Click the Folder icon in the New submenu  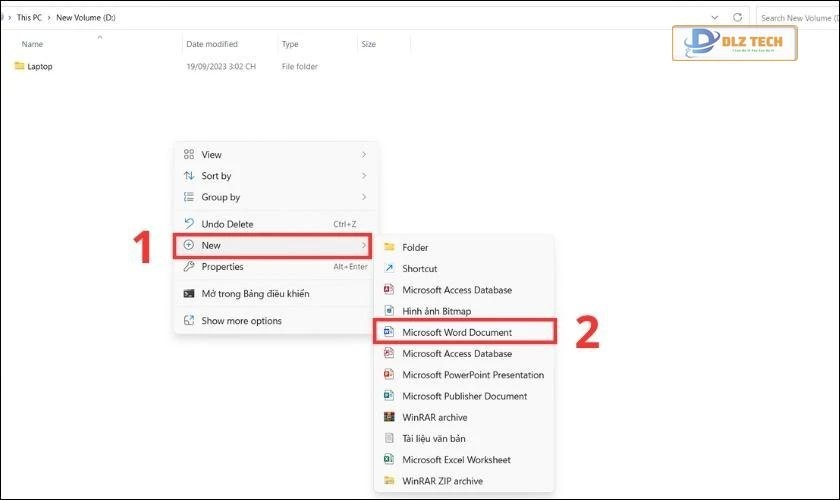(x=390, y=247)
